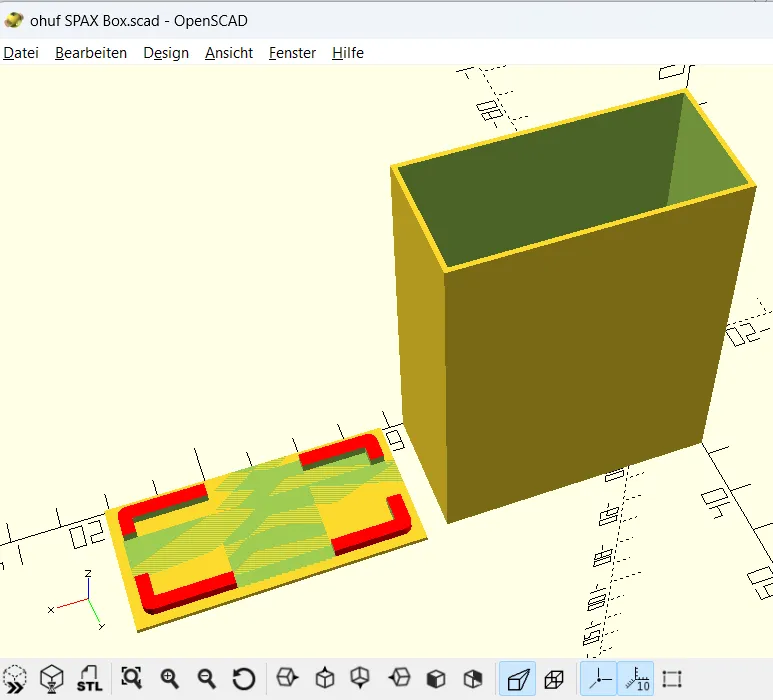Zoom out with the minus magnifier

coord(206,679)
